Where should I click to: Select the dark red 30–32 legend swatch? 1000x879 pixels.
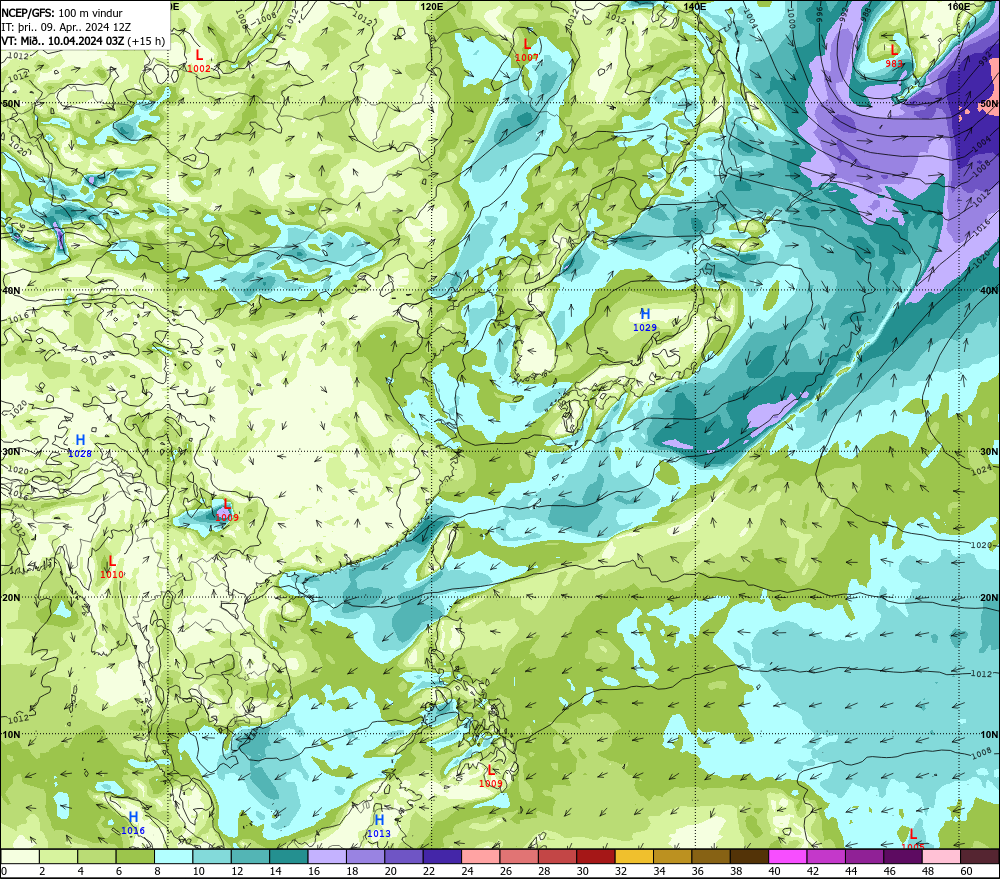coord(596,857)
